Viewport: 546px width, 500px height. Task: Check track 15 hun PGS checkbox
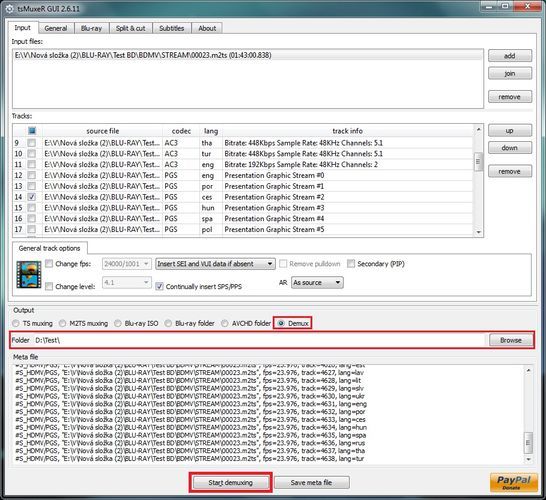[x=32, y=208]
